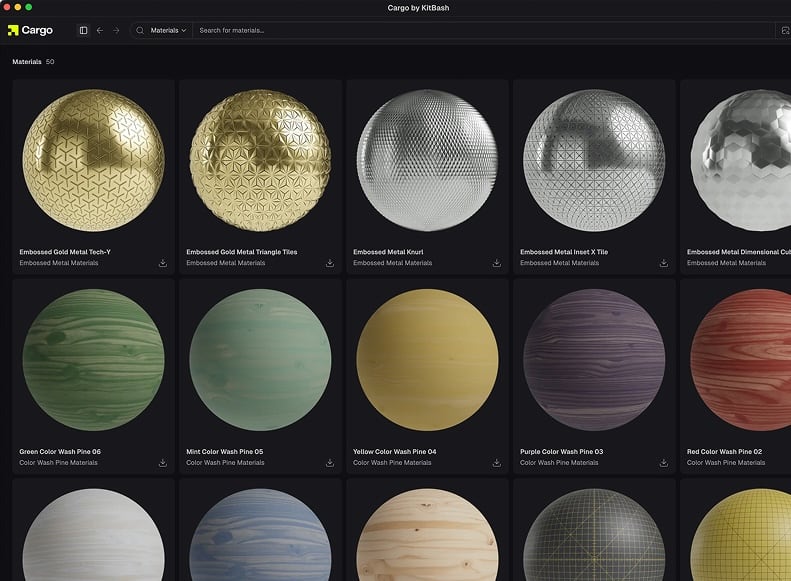Open Color Wash Pine Materials under Green Pine

[x=58, y=463]
